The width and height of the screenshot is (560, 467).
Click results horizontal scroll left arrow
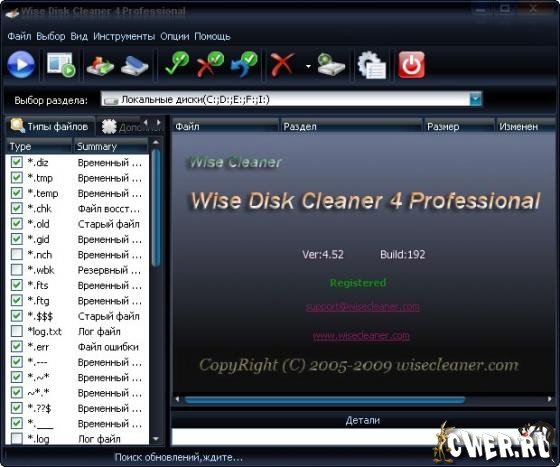[x=177, y=400]
